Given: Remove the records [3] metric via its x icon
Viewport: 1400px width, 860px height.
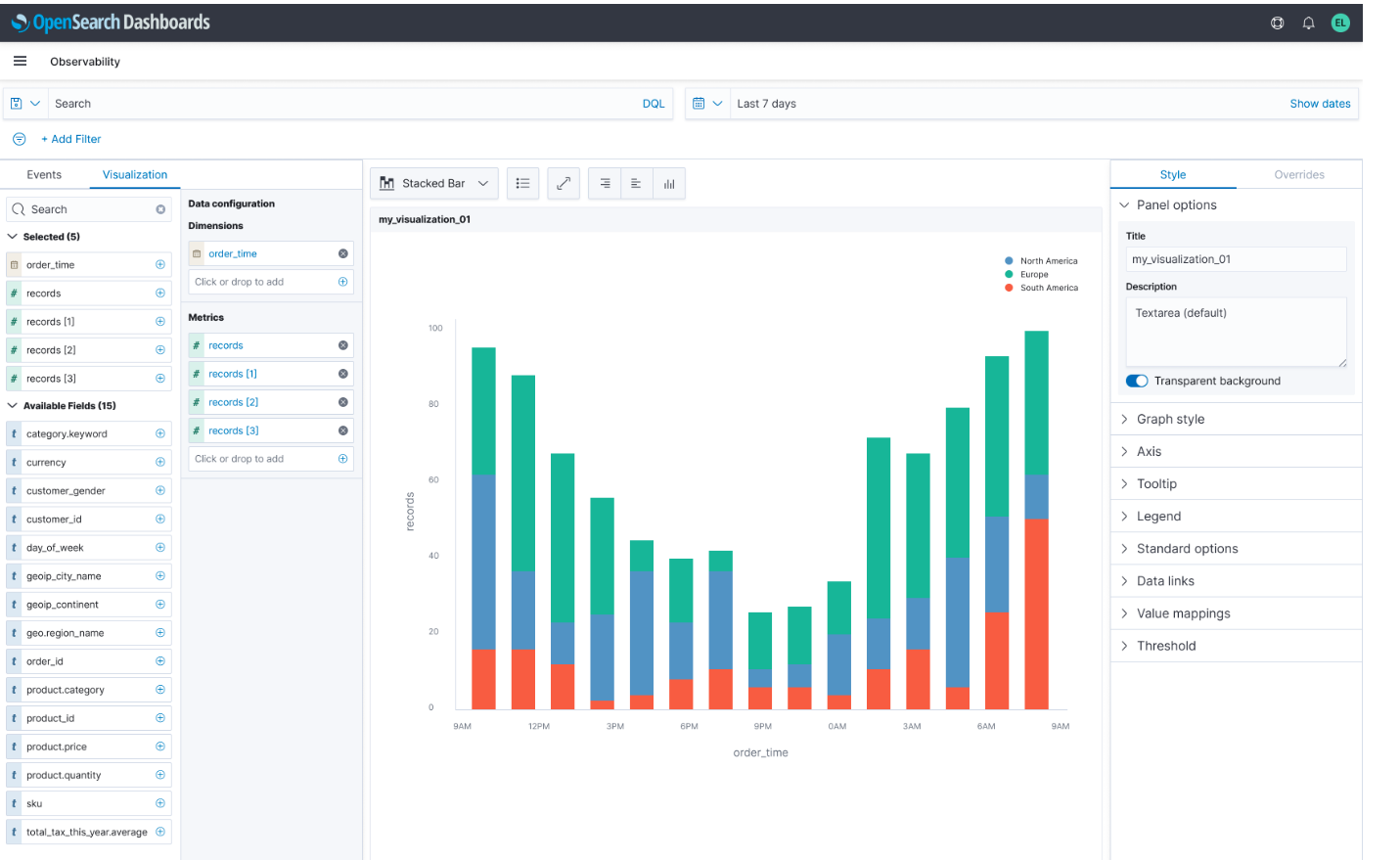Looking at the screenshot, I should pos(342,430).
